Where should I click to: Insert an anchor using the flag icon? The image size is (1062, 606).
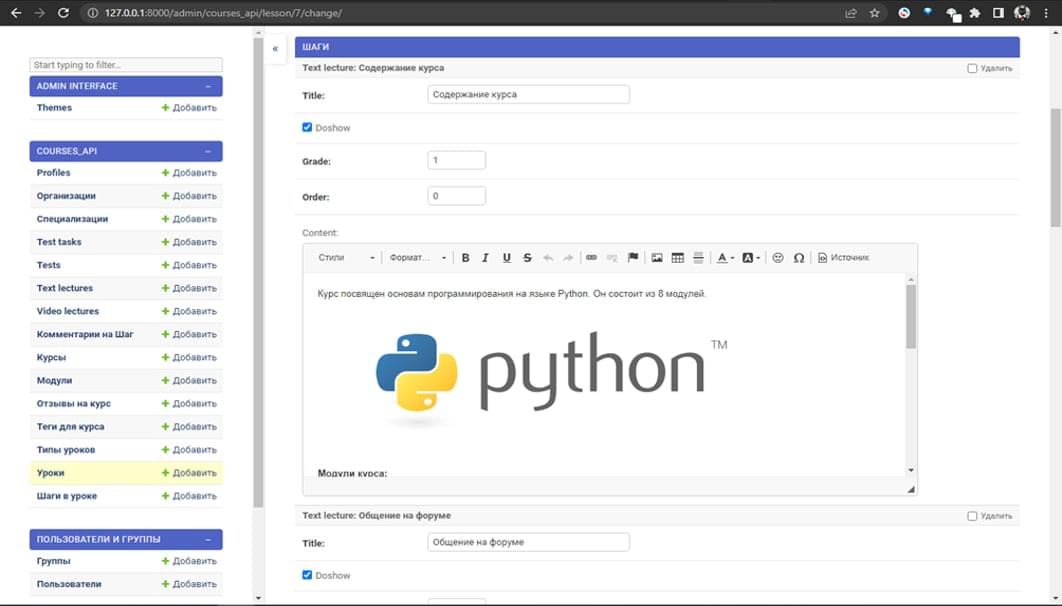point(633,258)
